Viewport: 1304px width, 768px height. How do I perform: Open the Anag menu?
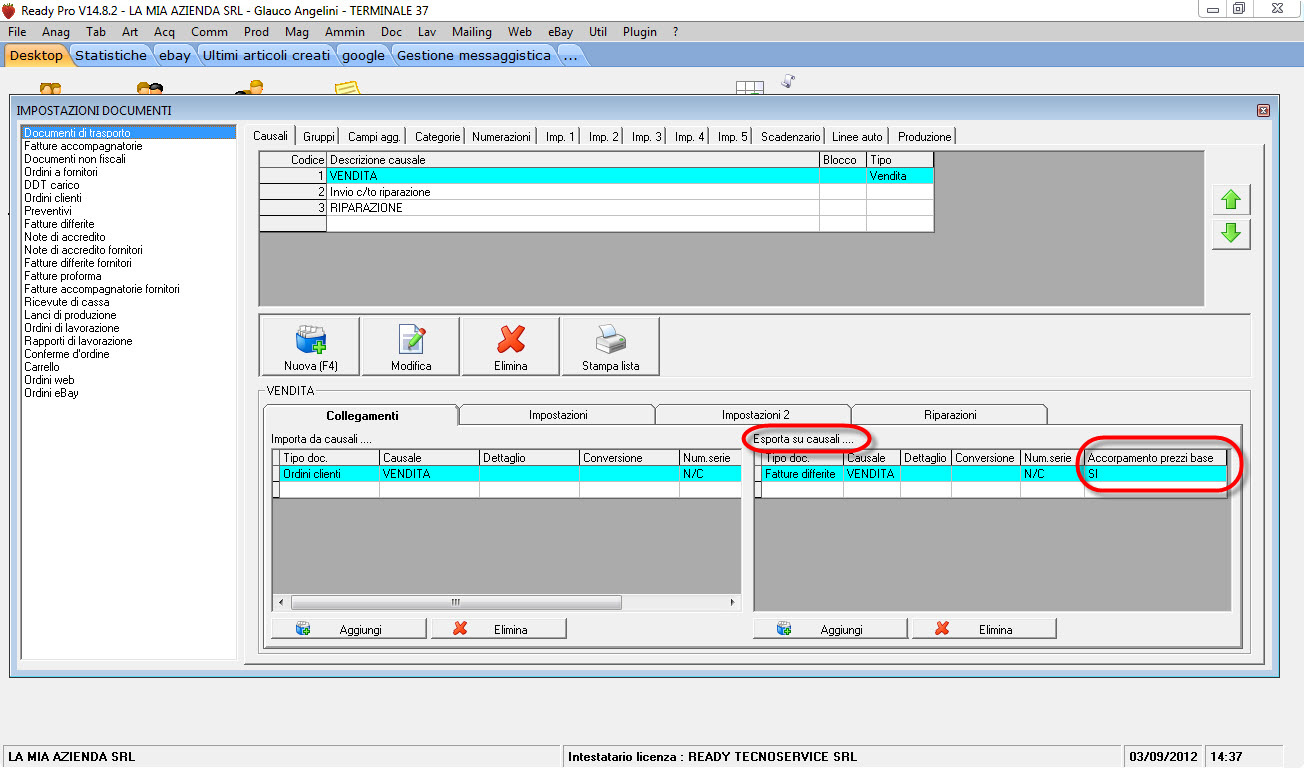click(x=56, y=32)
